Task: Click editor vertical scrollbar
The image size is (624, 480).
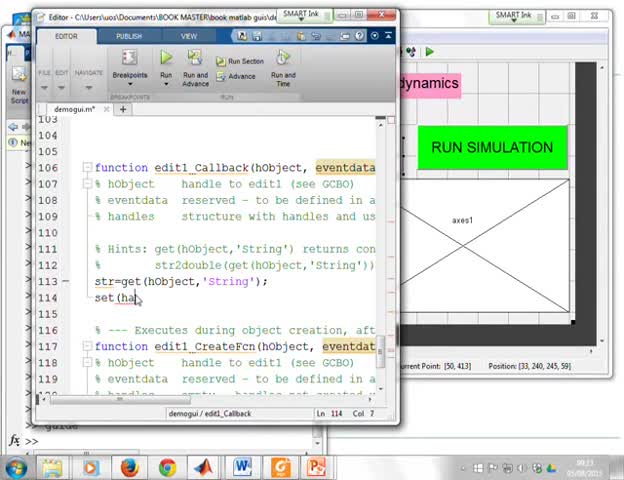Action: click(381, 350)
